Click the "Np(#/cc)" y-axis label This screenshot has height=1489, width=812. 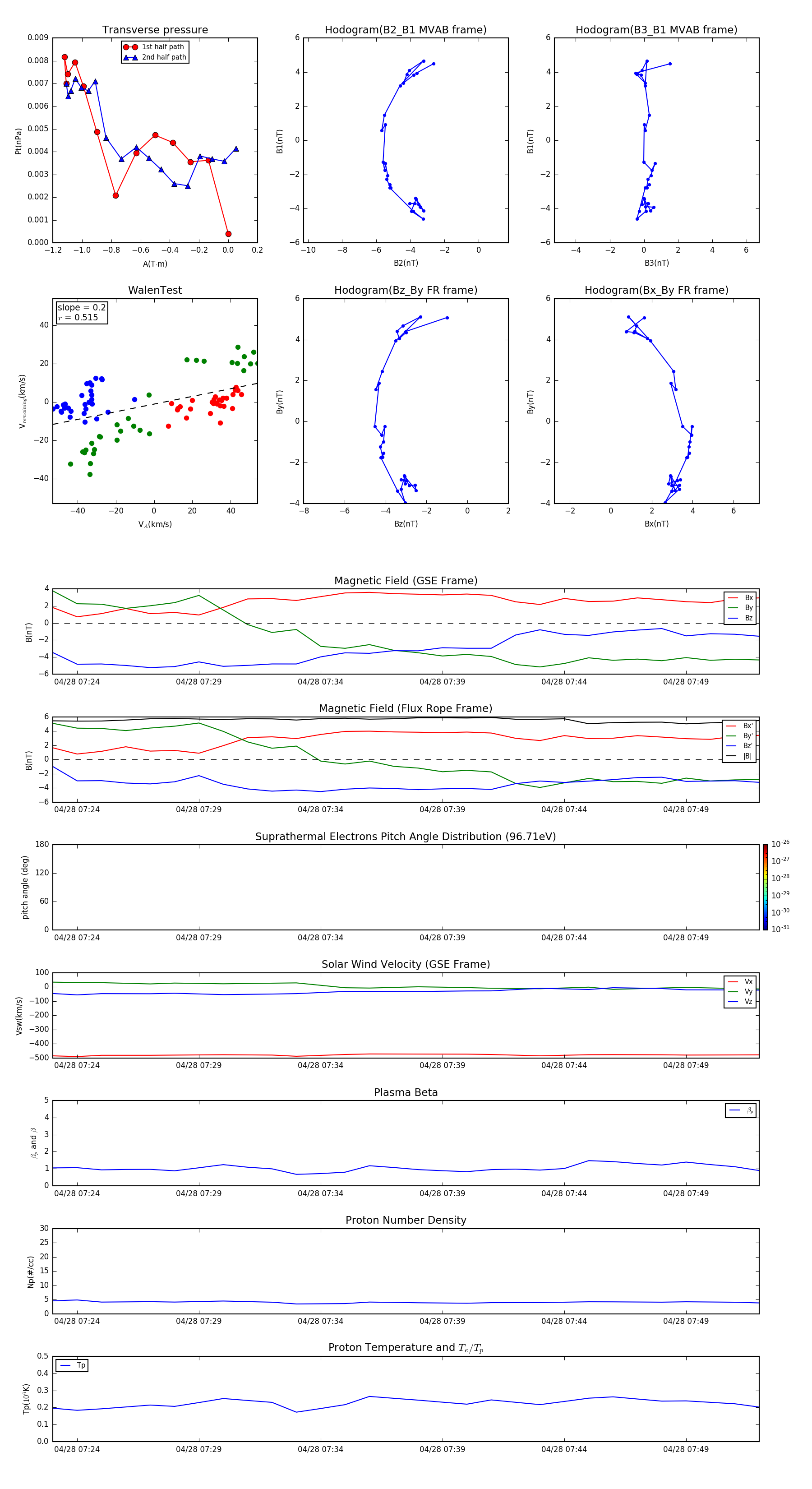coord(31,1272)
